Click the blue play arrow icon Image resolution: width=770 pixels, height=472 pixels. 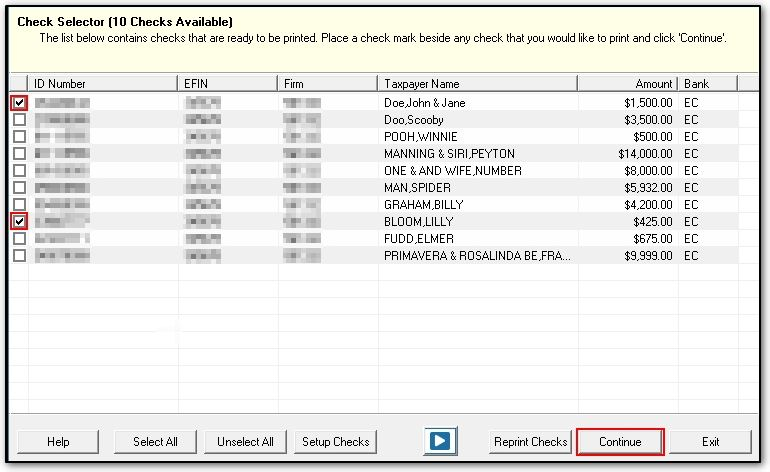pos(440,441)
